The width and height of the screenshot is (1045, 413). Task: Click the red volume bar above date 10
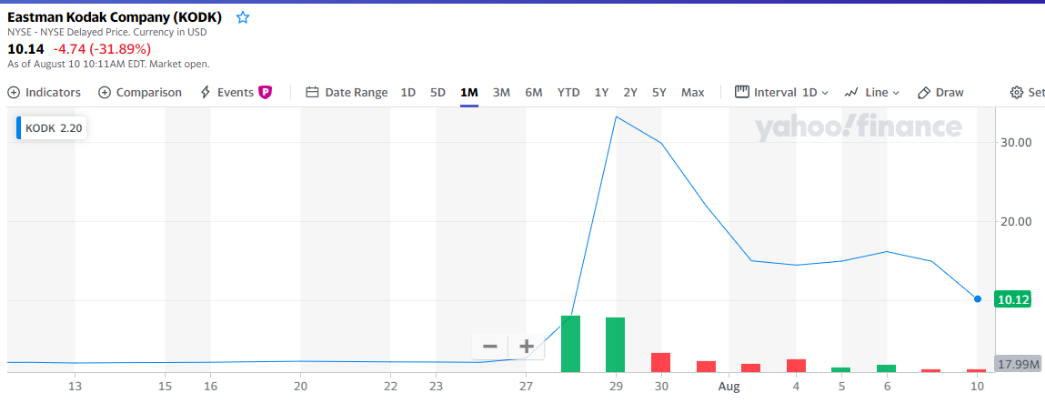click(976, 370)
